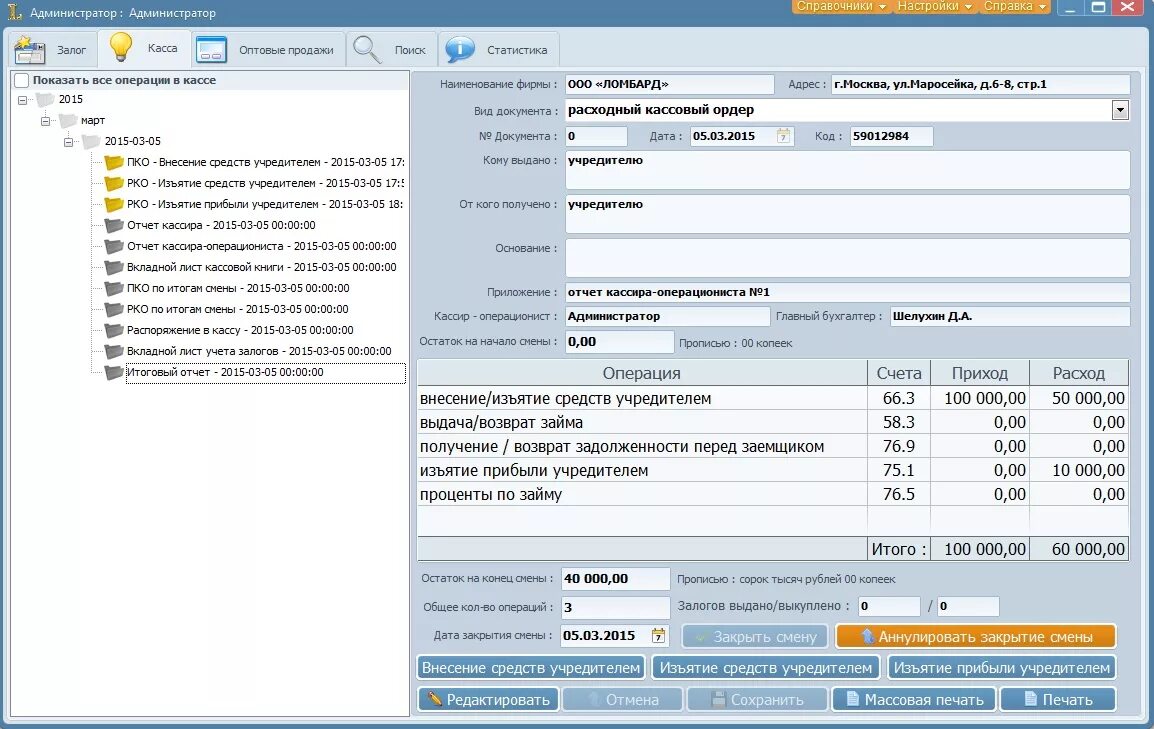Click the Главный бухгалтер field

[x=1010, y=316]
